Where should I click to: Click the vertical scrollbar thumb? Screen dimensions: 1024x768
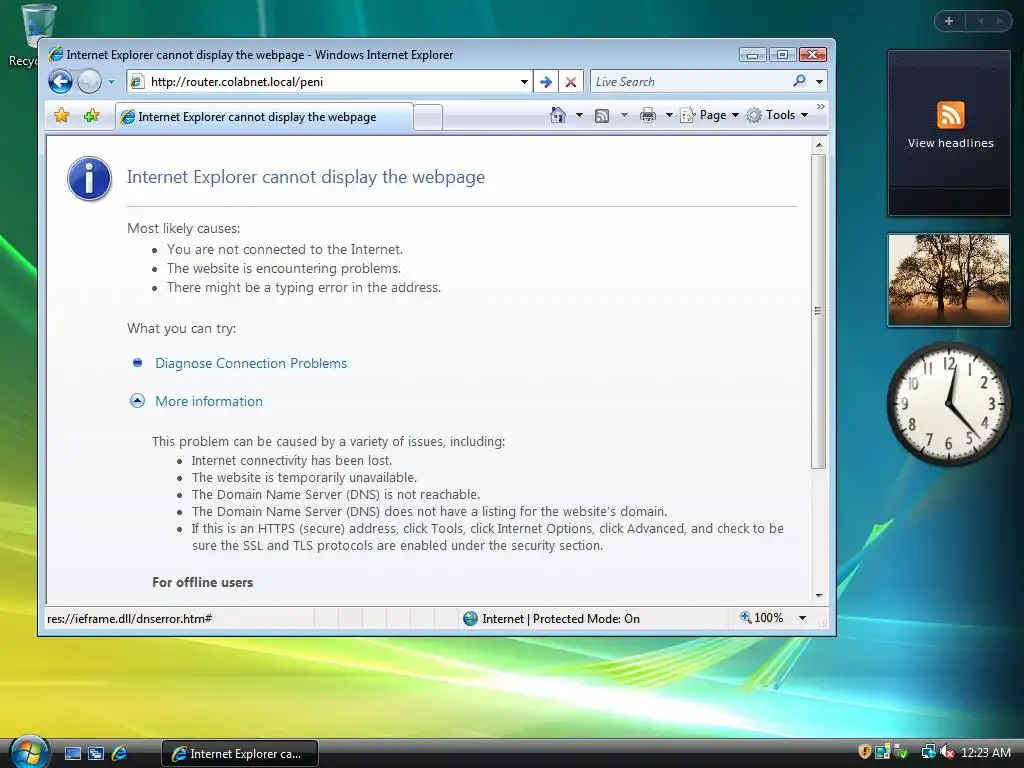coord(818,311)
